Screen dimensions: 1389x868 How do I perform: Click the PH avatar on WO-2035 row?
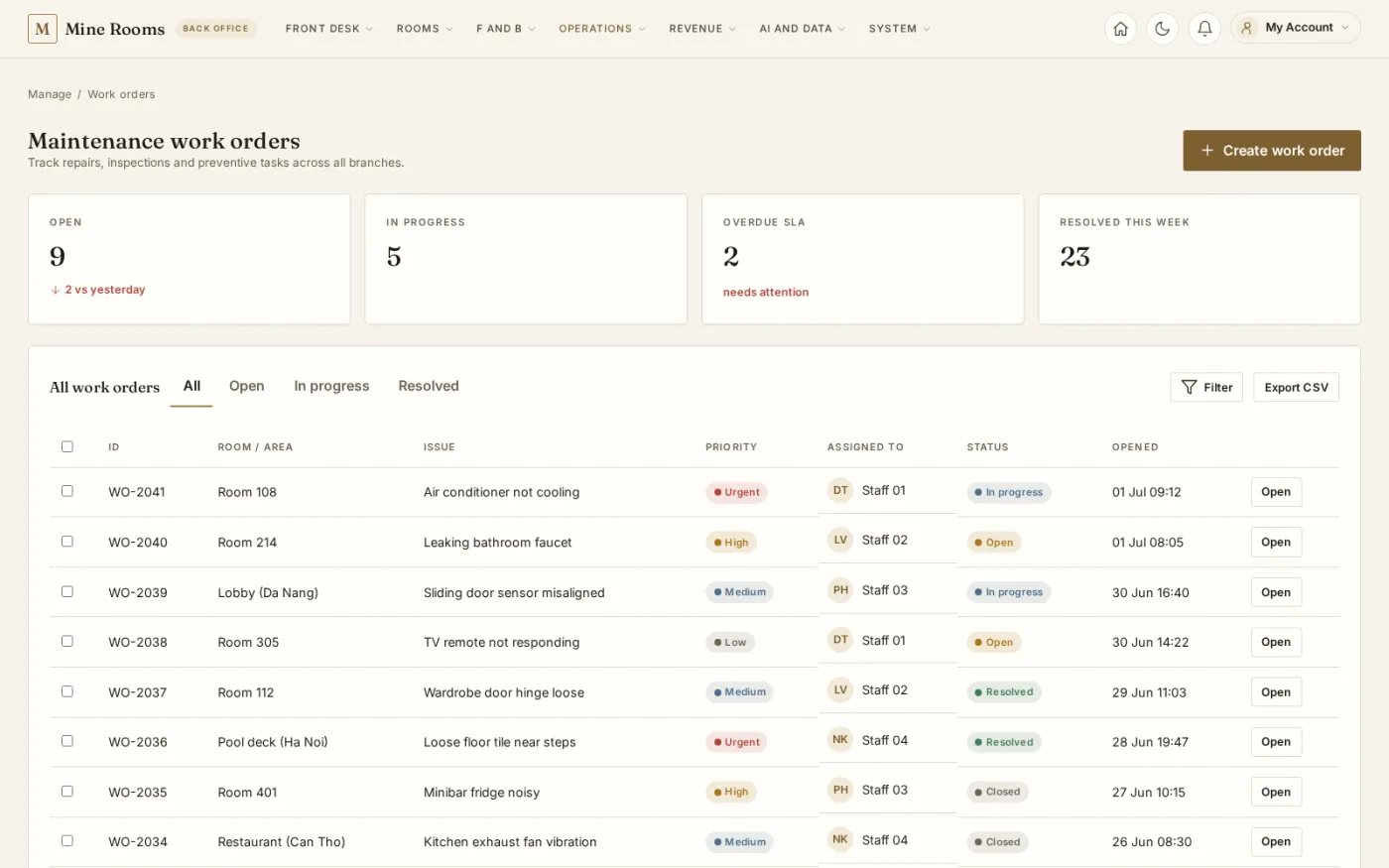[840, 790]
